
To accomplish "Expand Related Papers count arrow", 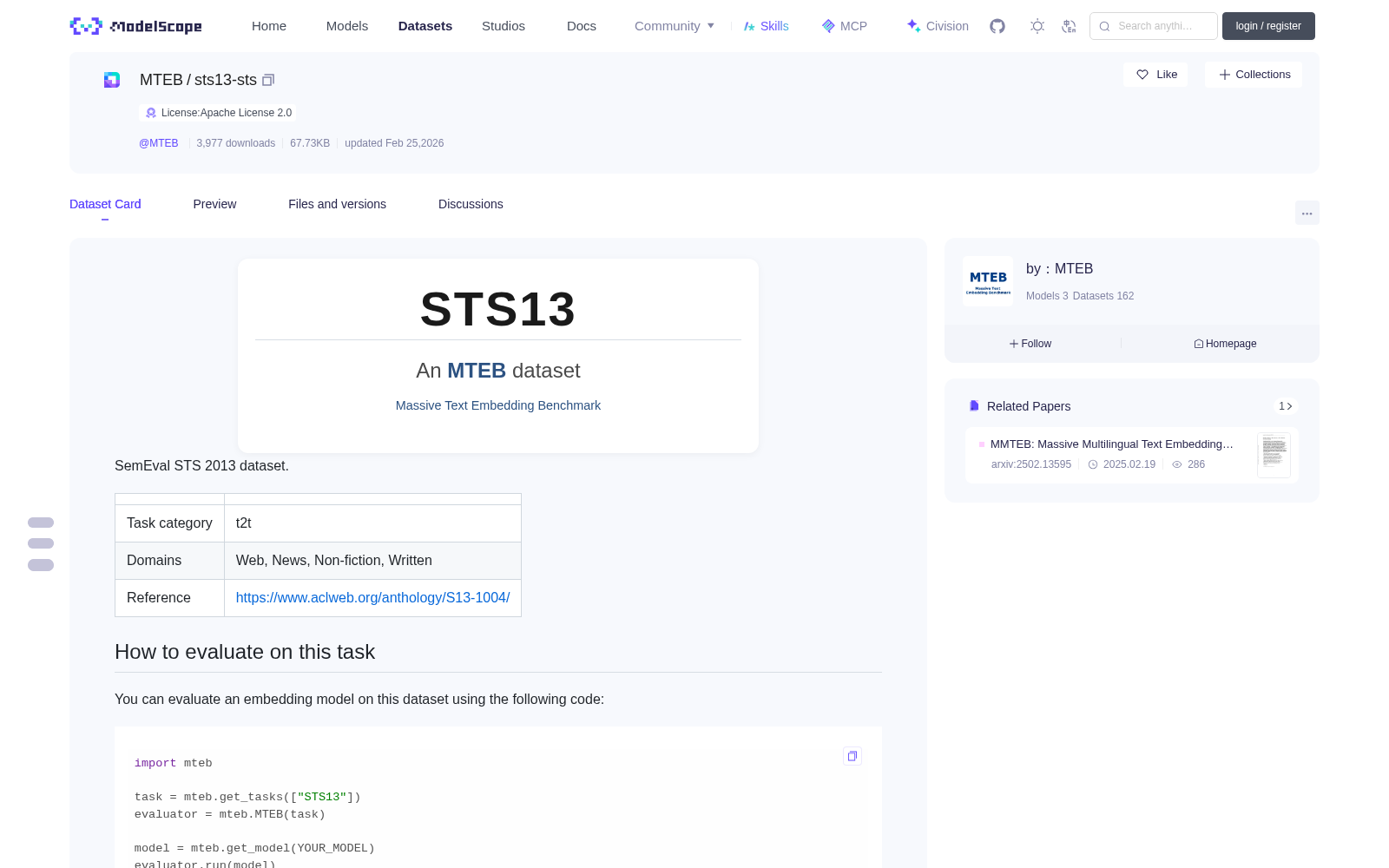I will [1286, 406].
